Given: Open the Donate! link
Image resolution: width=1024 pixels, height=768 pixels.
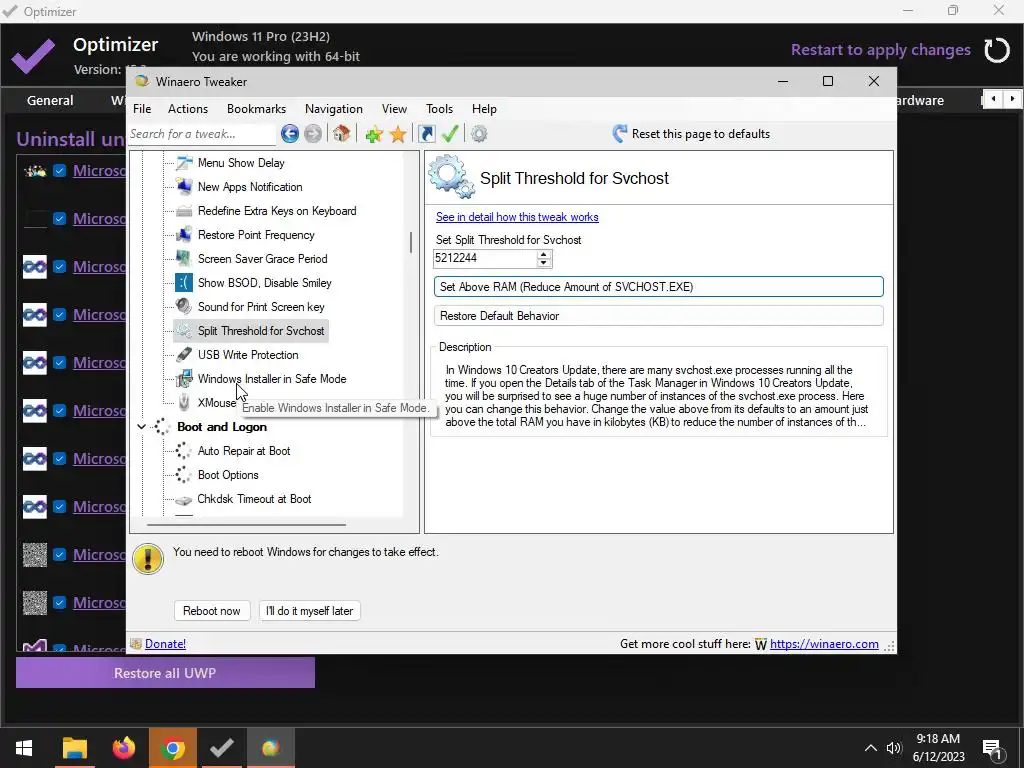Looking at the screenshot, I should [x=165, y=644].
